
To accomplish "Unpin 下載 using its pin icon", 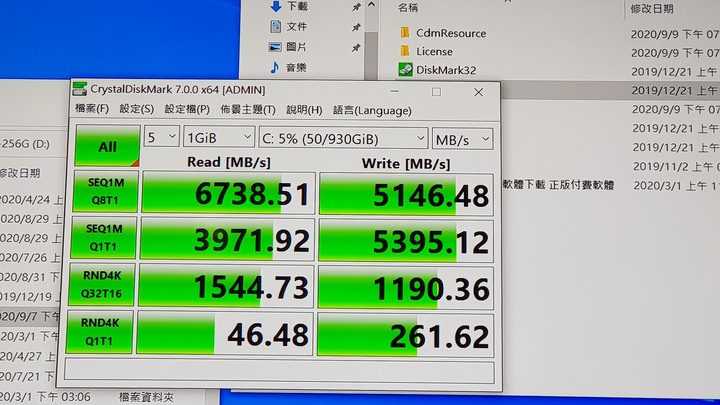I will (x=356, y=7).
